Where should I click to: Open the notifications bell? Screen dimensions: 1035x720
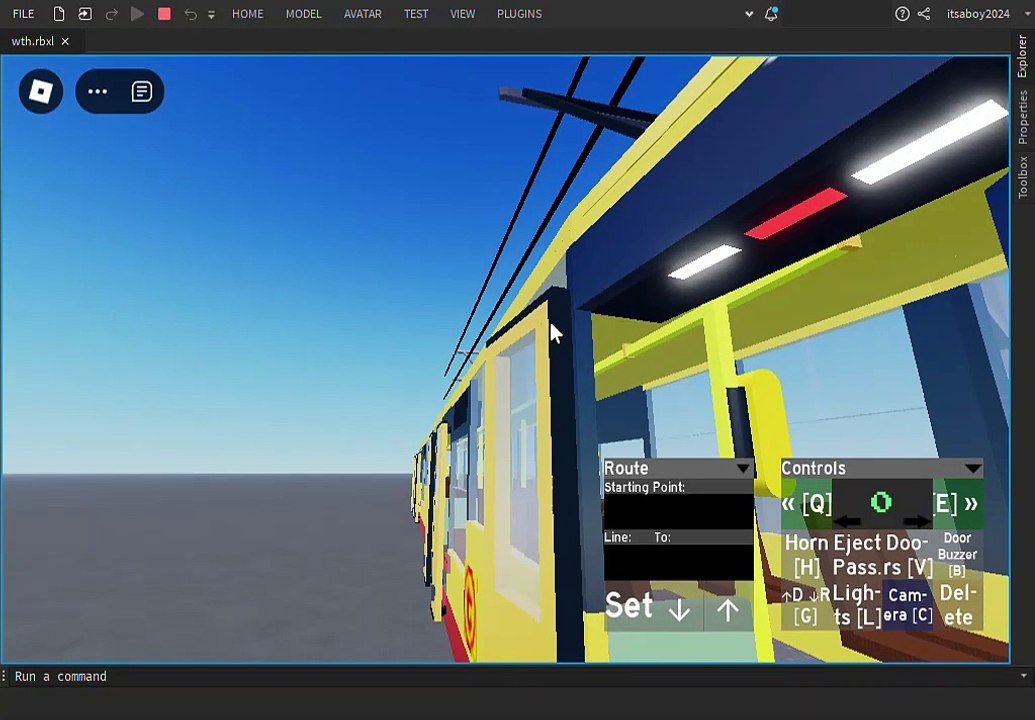(771, 14)
